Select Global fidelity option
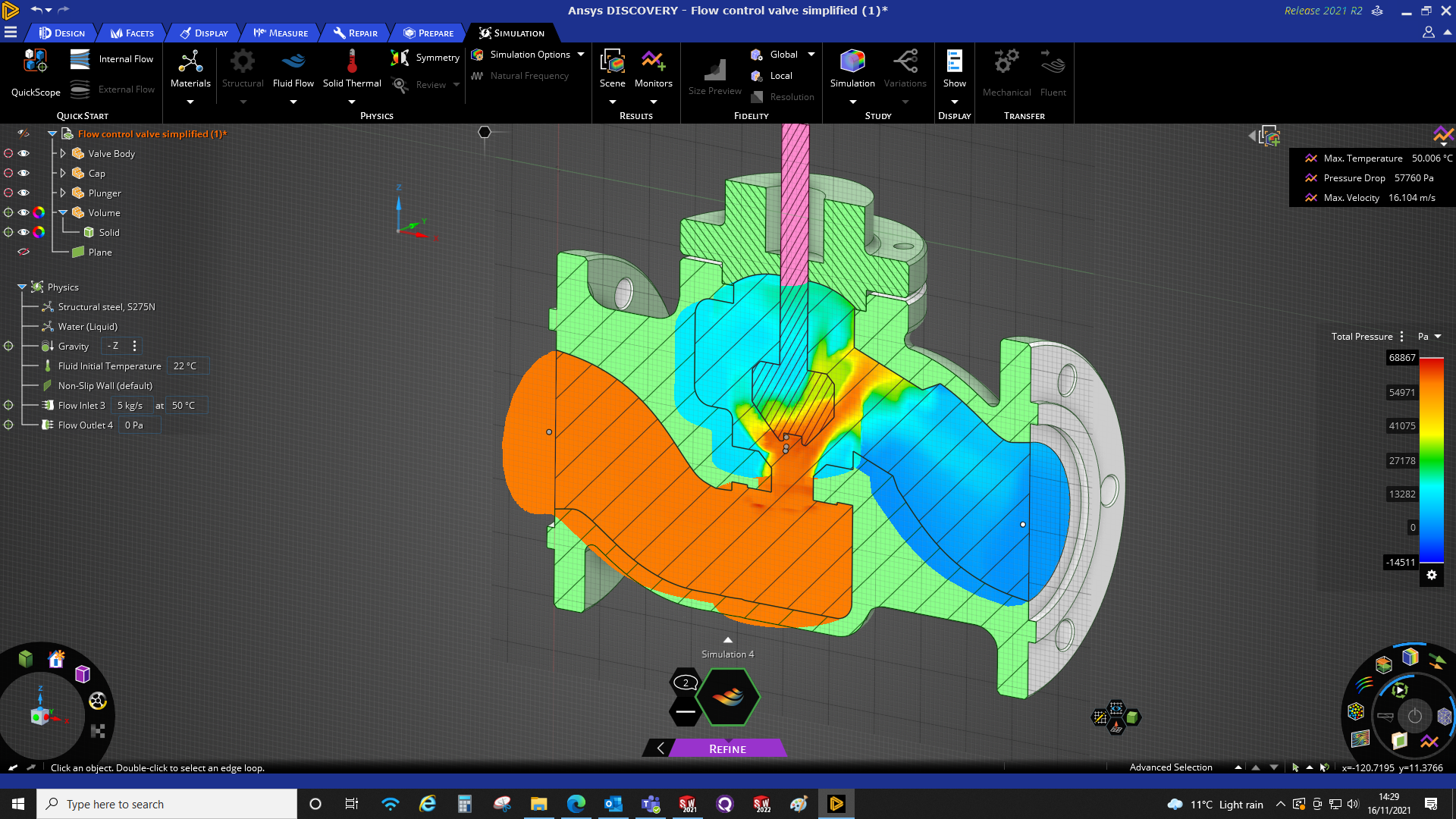This screenshot has width=1456, height=819. (x=774, y=55)
